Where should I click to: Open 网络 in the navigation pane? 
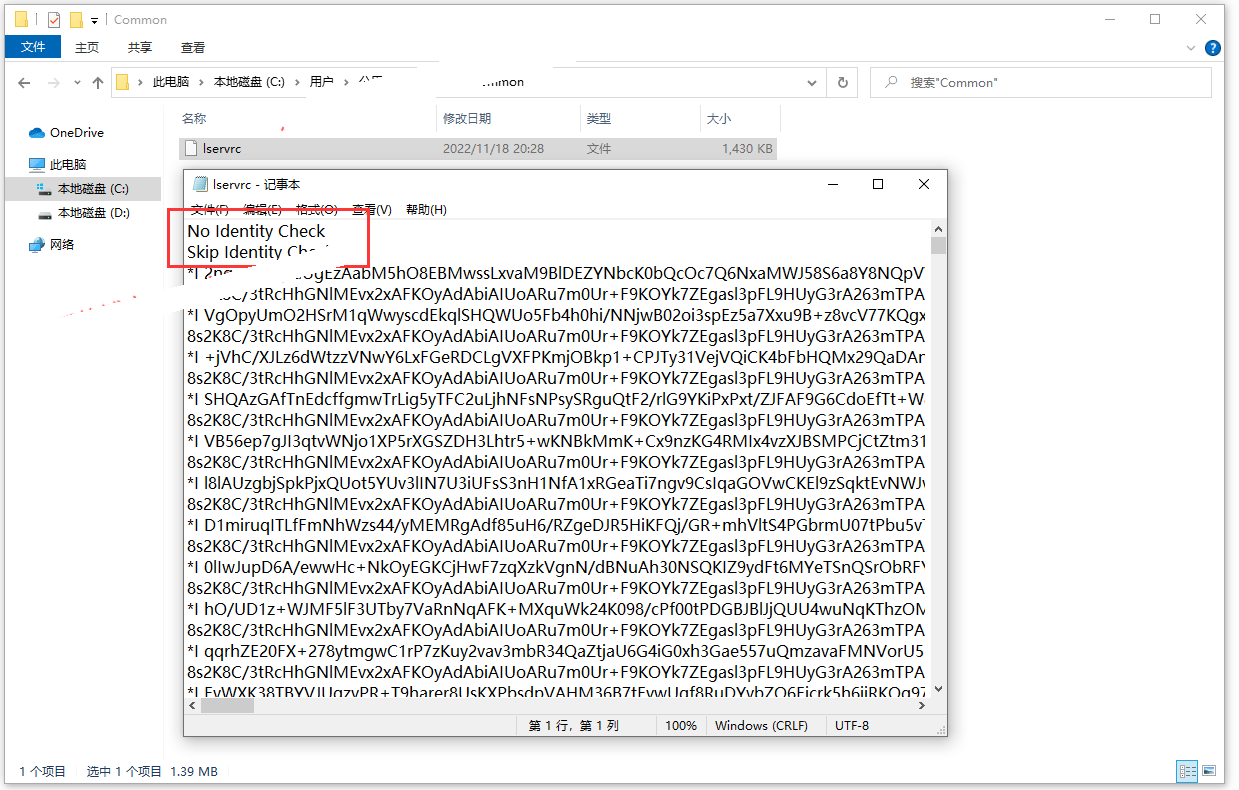(62, 244)
